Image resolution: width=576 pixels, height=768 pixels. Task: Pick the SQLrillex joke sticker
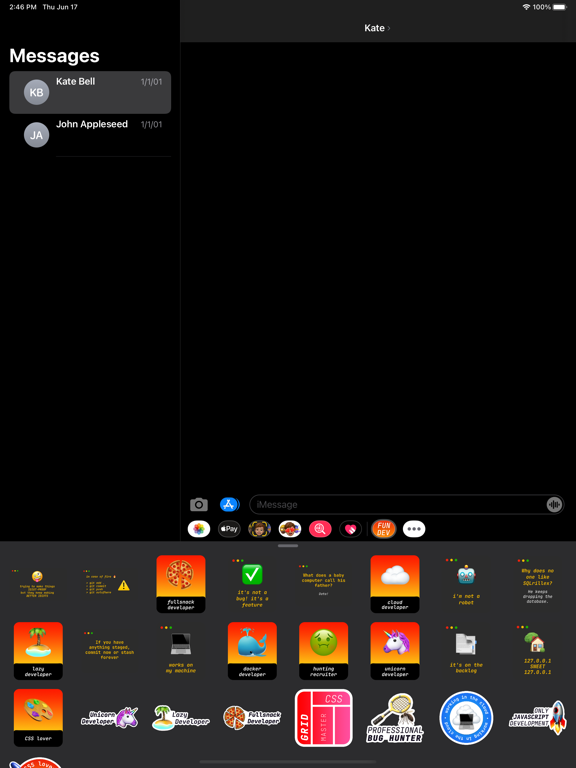coord(537,581)
